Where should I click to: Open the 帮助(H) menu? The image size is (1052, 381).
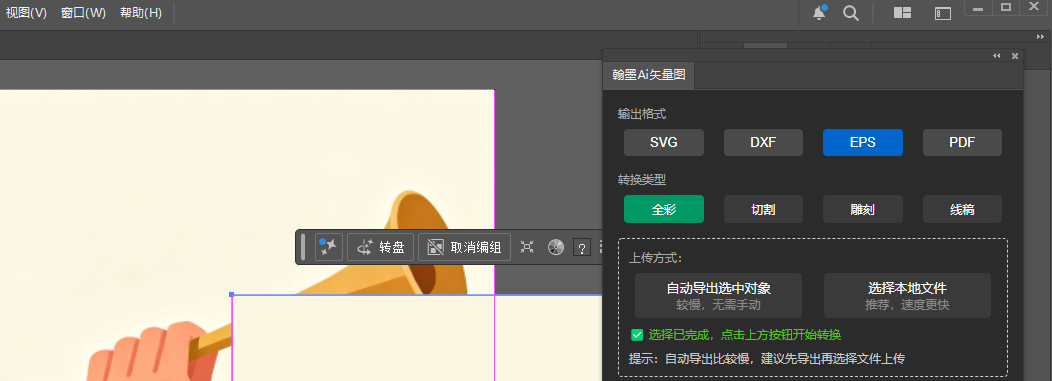pyautogui.click(x=141, y=13)
